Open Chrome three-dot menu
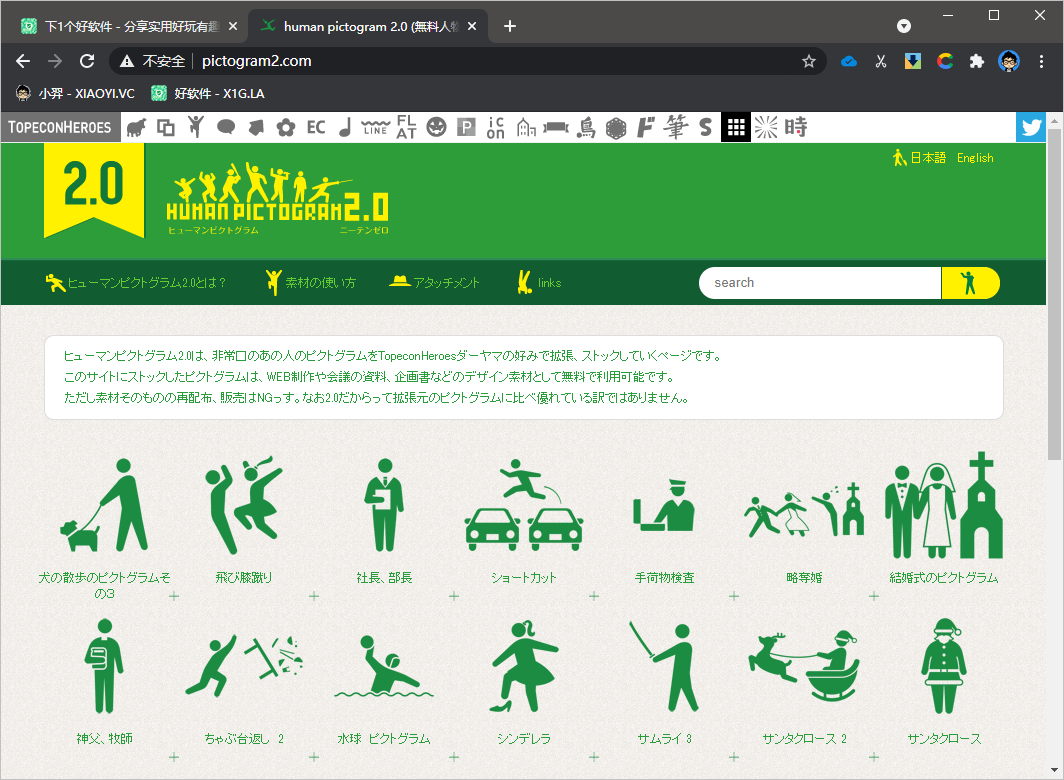Viewport: 1064px width, 780px height. pos(1042,61)
